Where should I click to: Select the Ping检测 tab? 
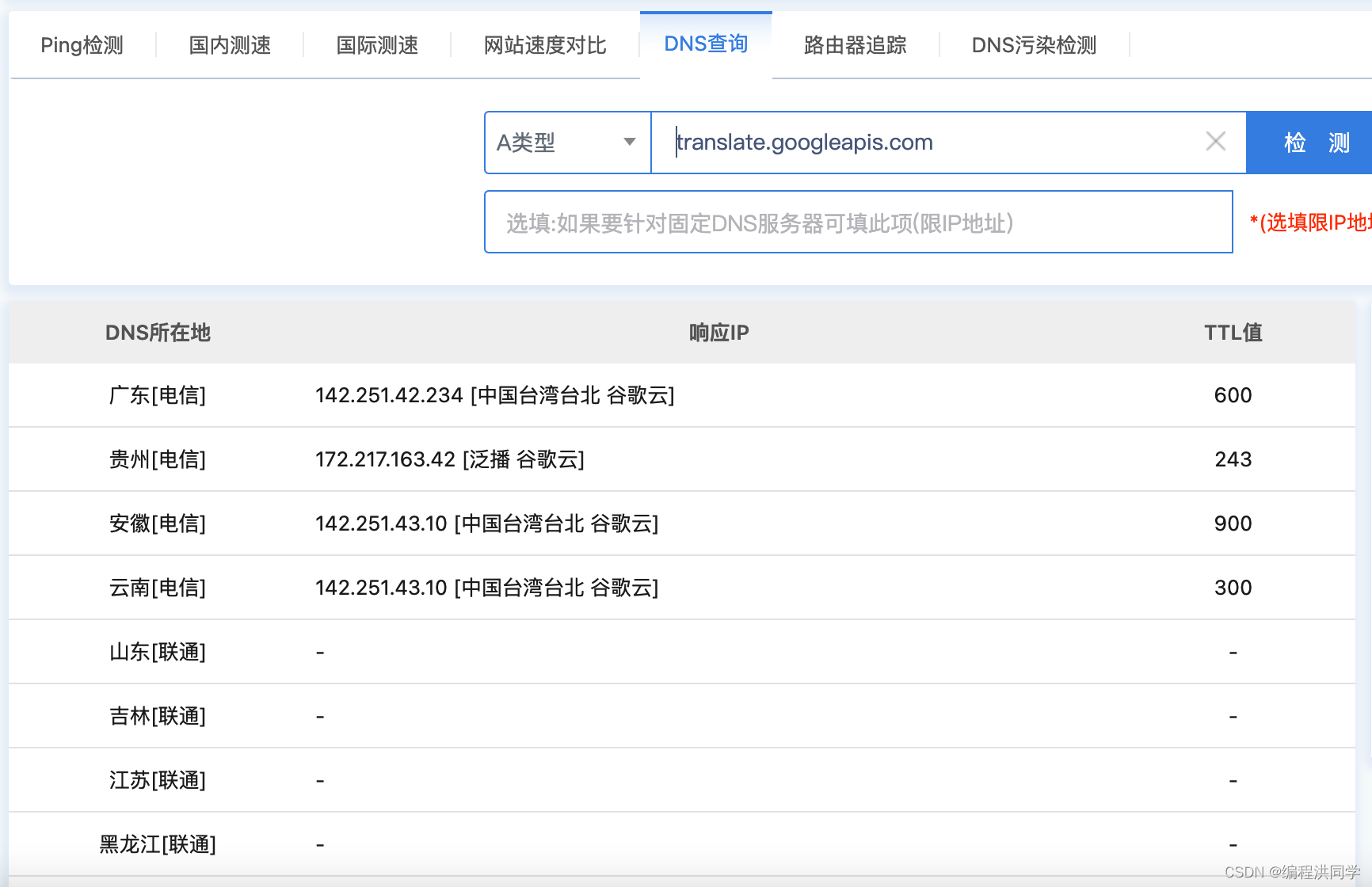[82, 45]
